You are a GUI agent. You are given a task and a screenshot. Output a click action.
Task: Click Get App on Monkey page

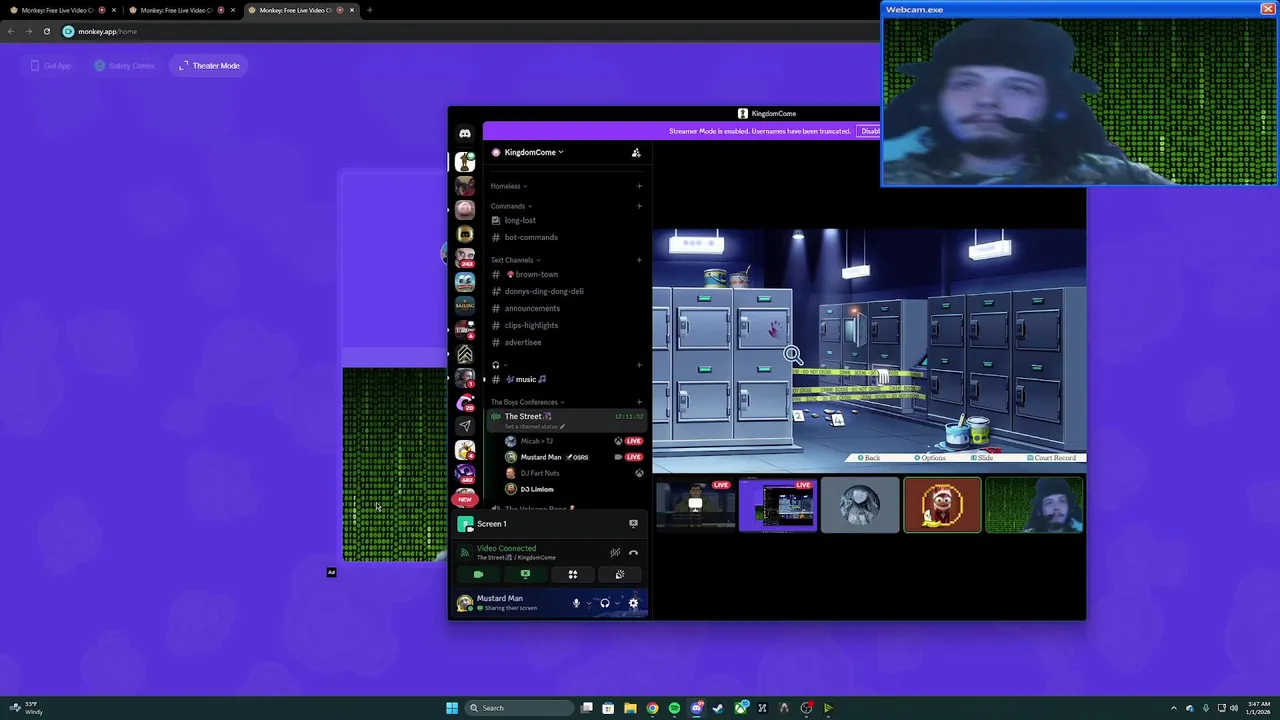(50, 66)
